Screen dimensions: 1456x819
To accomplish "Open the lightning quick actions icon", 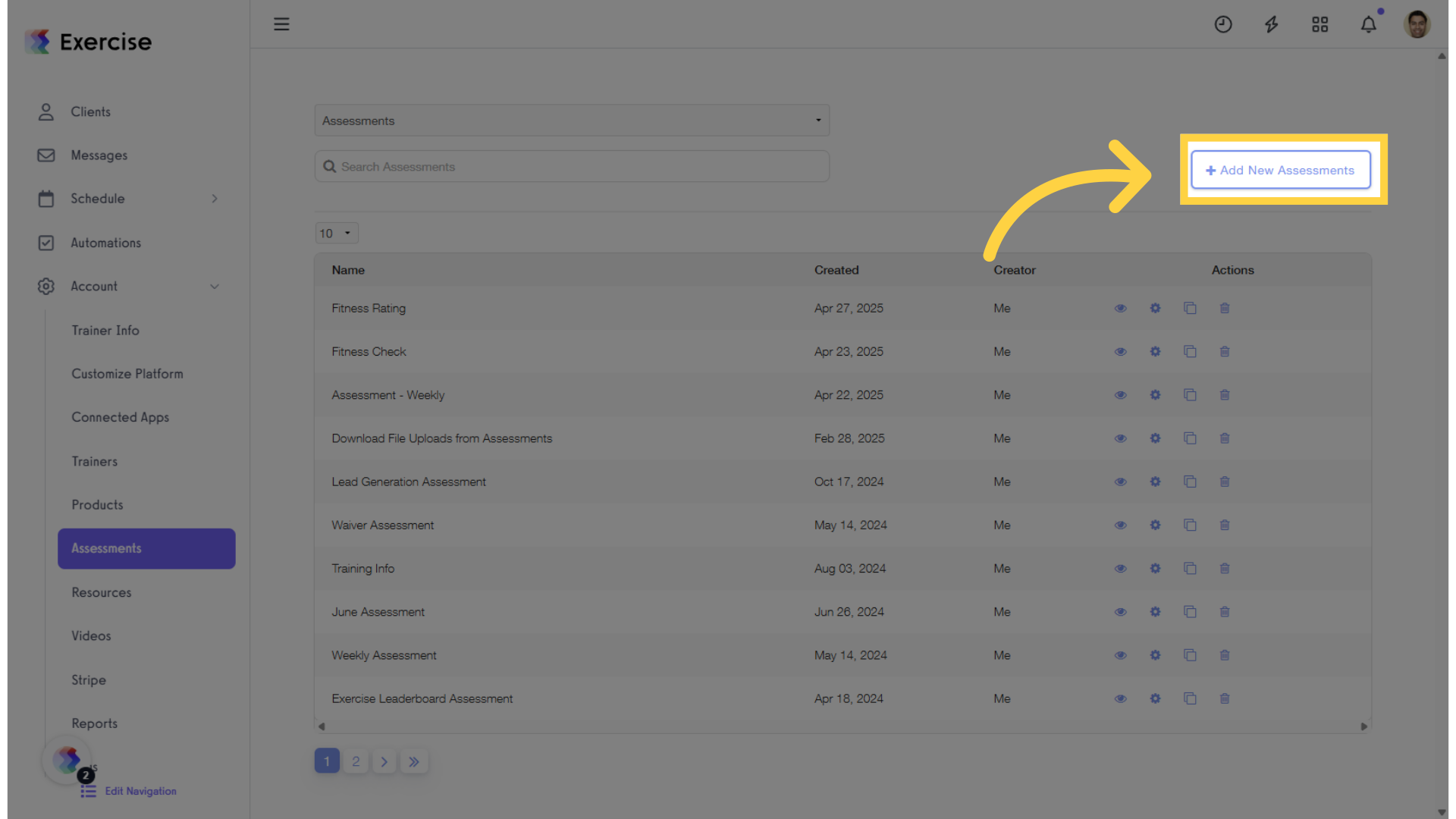I will click(1272, 24).
